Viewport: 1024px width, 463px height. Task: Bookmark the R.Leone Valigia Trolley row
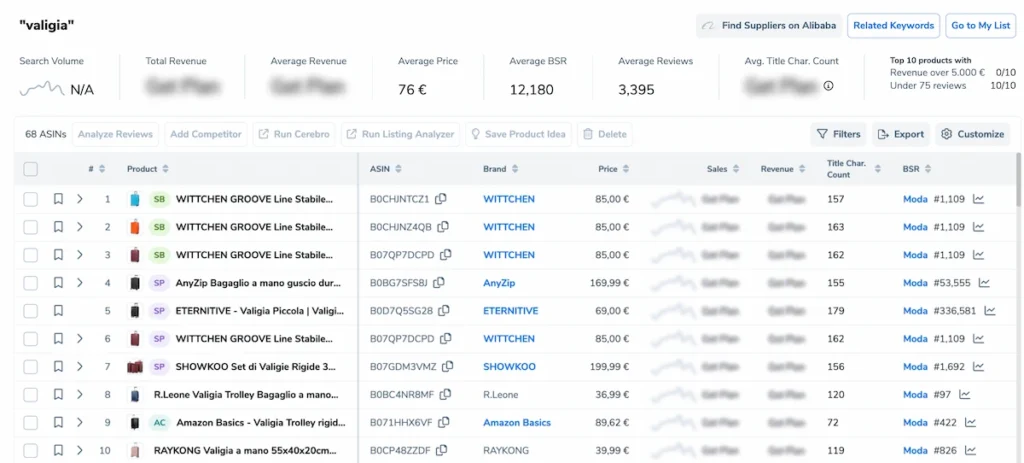(58, 394)
